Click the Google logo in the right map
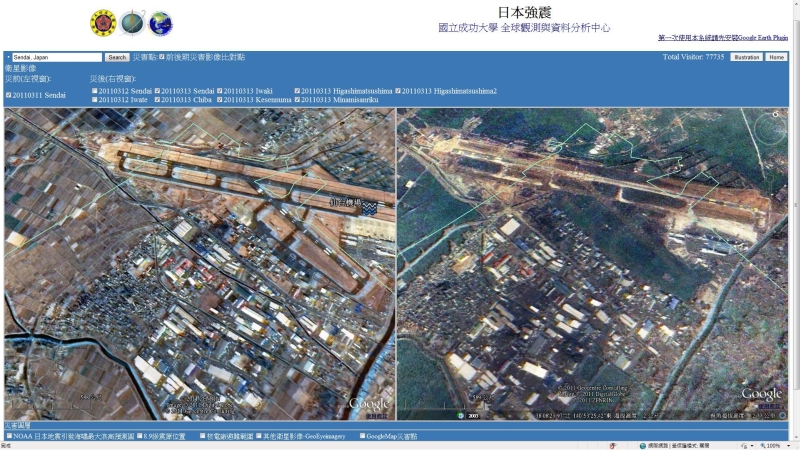The height and width of the screenshot is (450, 800). tap(761, 393)
